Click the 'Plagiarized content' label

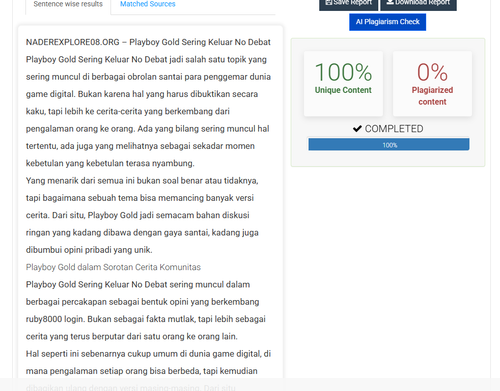(x=432, y=96)
